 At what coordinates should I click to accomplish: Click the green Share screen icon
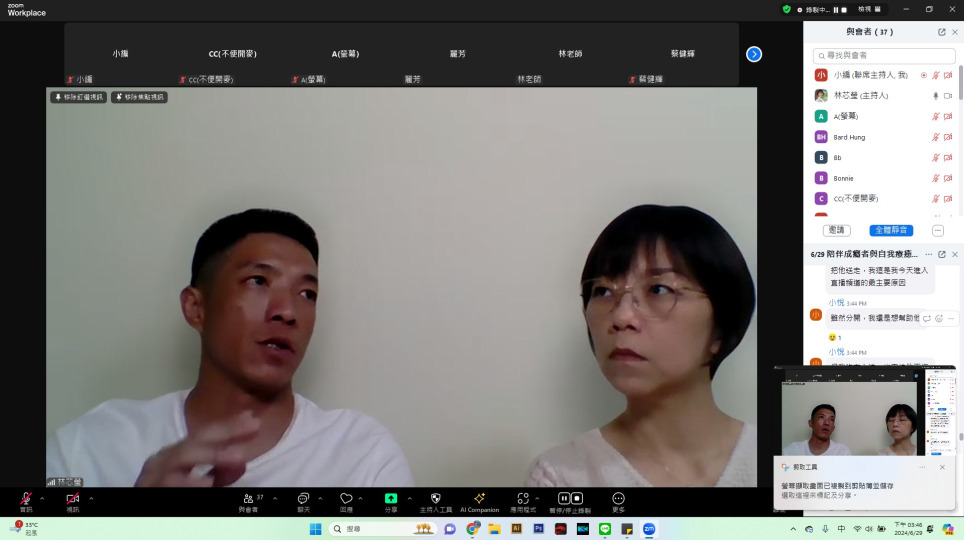391,498
